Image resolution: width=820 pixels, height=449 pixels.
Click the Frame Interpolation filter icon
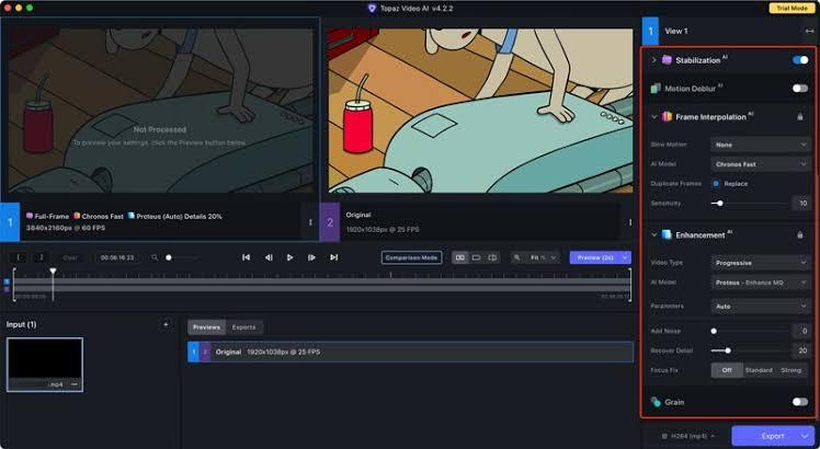666,117
